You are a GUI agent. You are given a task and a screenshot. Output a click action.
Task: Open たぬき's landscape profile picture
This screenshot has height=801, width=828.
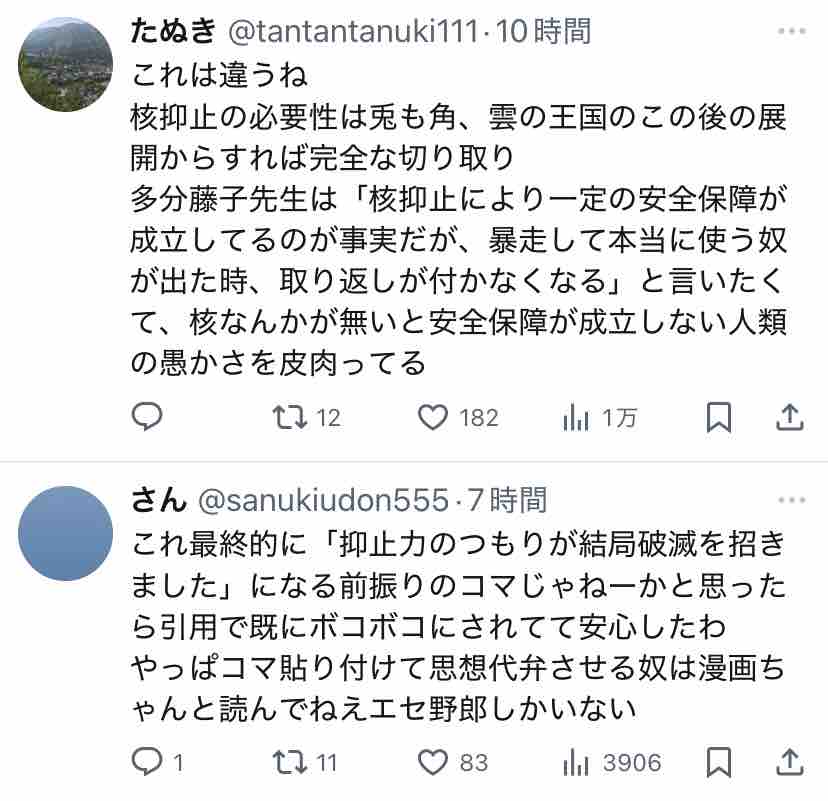coord(66,64)
